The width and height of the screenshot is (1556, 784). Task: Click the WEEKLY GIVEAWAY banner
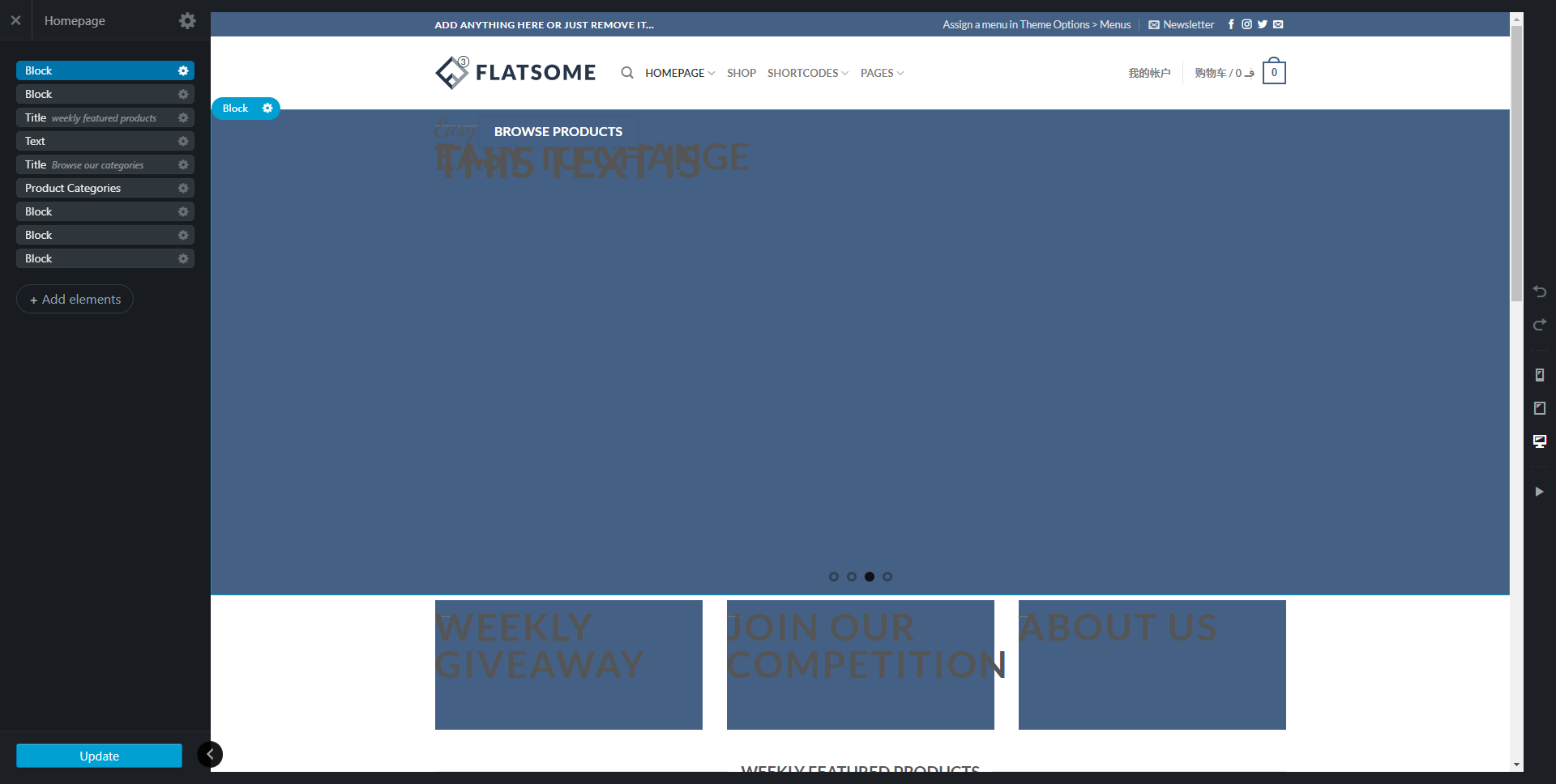pos(569,665)
